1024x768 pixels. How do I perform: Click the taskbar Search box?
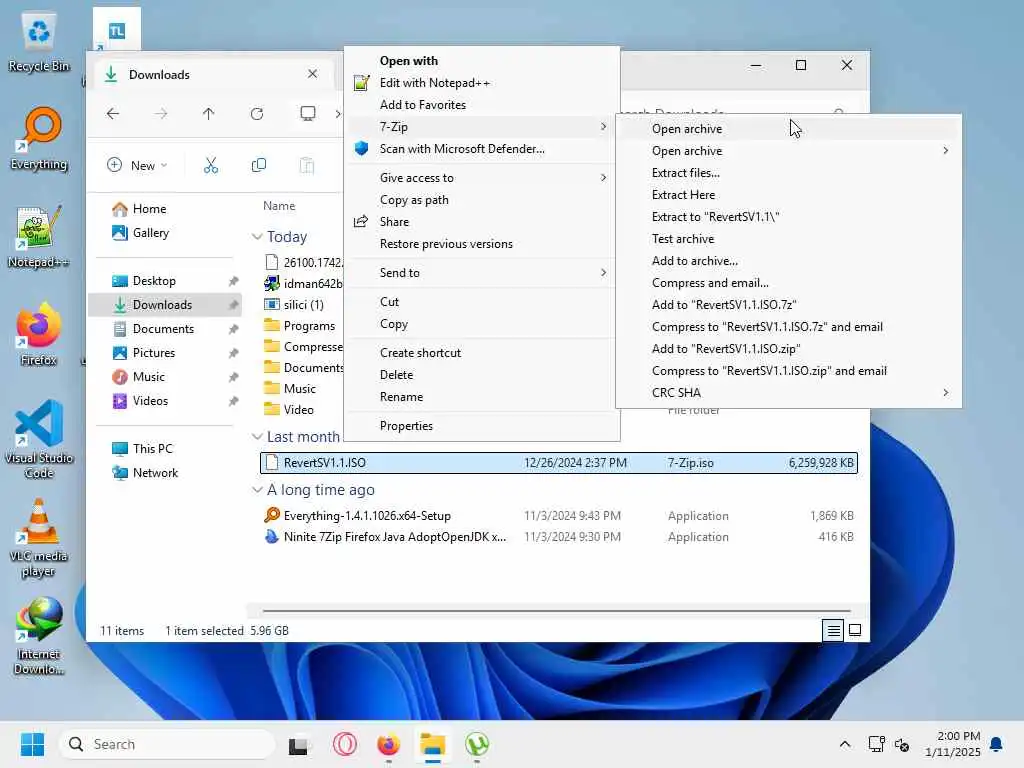[x=167, y=744]
